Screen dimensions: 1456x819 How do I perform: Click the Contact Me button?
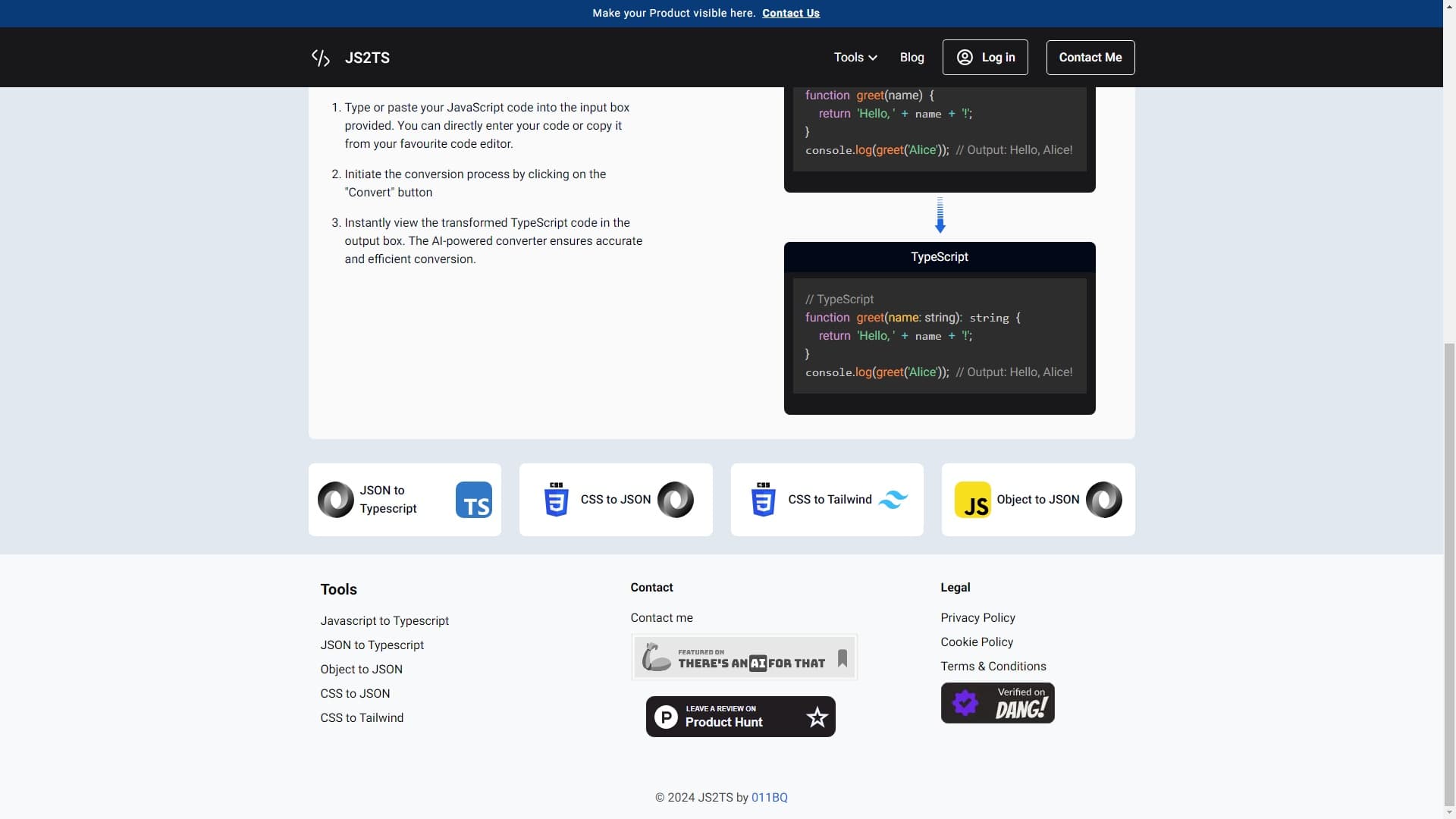tap(1090, 57)
